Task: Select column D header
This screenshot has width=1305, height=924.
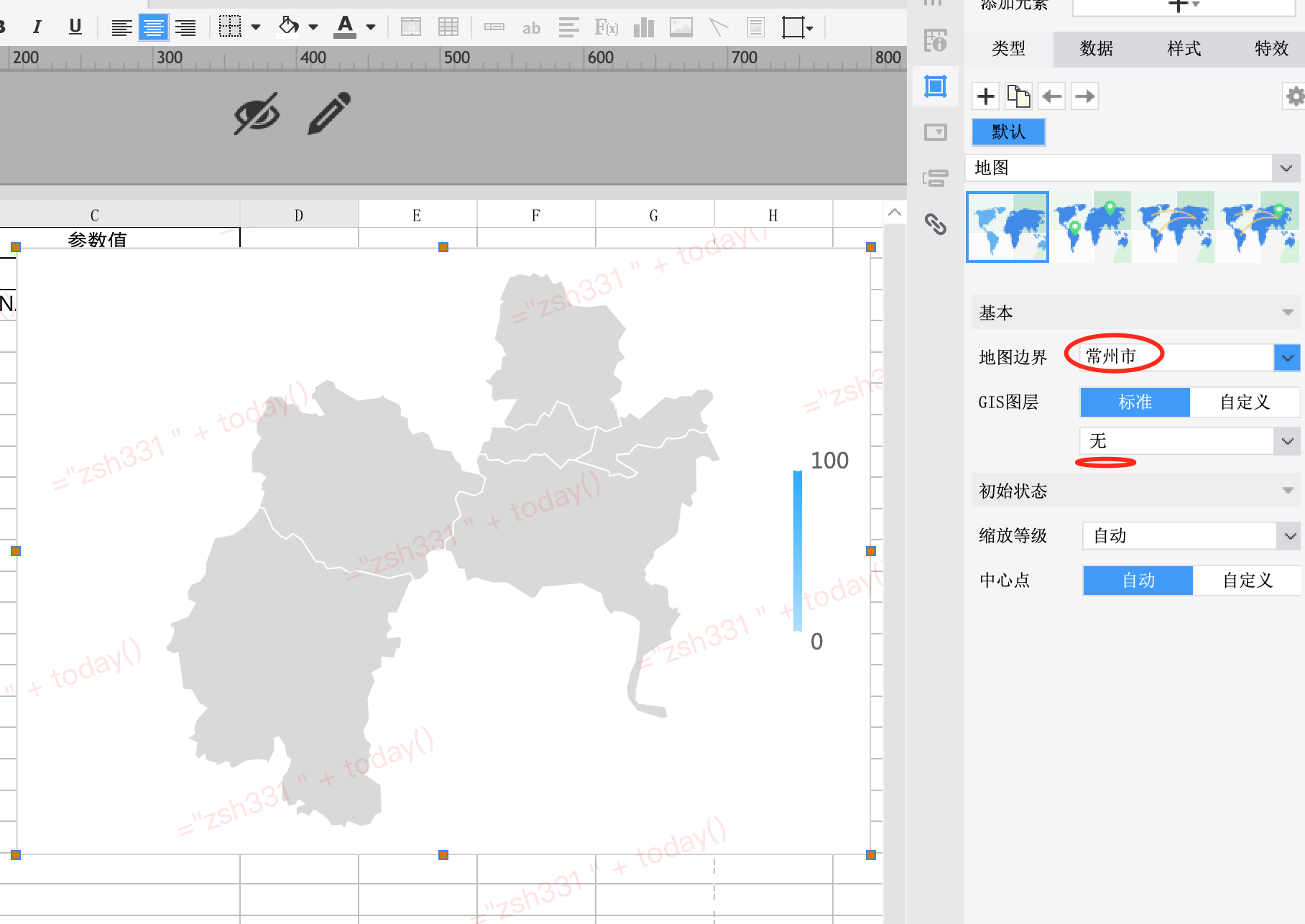Action: tap(299, 216)
